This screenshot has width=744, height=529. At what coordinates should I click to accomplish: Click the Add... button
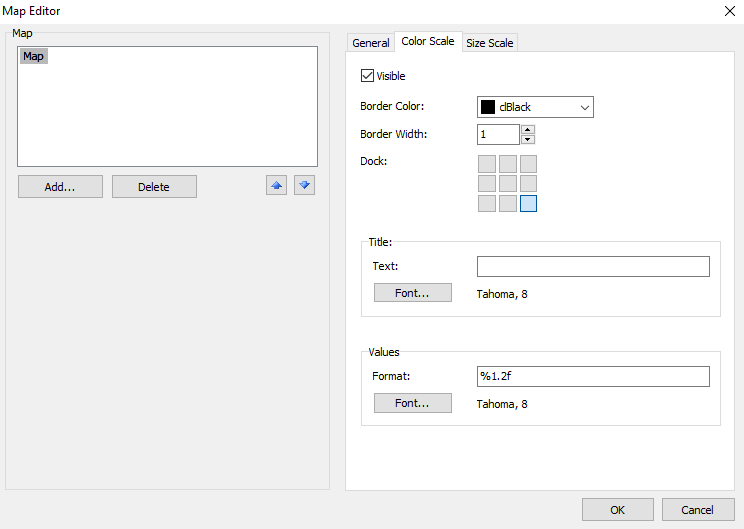[60, 186]
